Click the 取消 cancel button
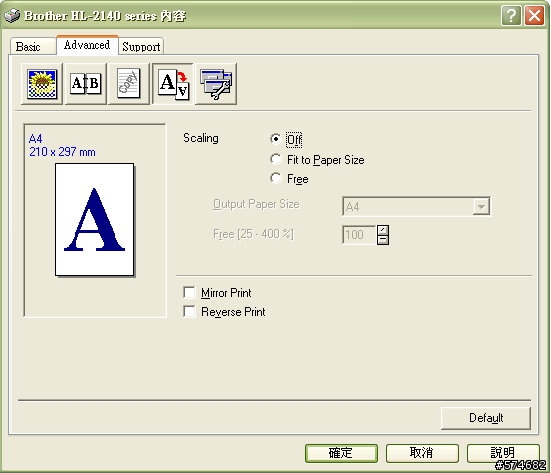Viewport: 551px width, 473px height. [x=422, y=453]
